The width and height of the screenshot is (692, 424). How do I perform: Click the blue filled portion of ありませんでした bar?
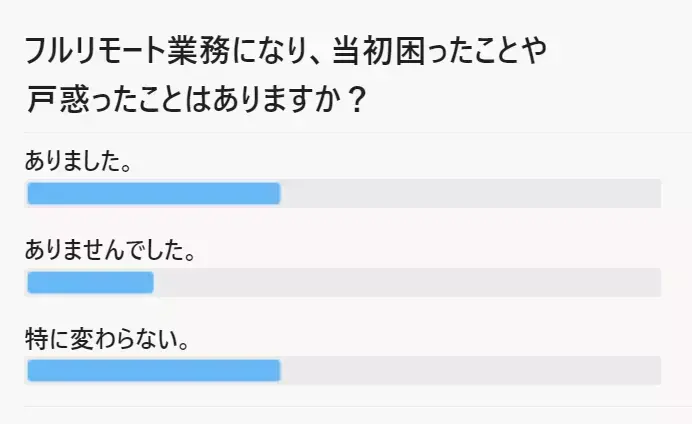coord(90,282)
